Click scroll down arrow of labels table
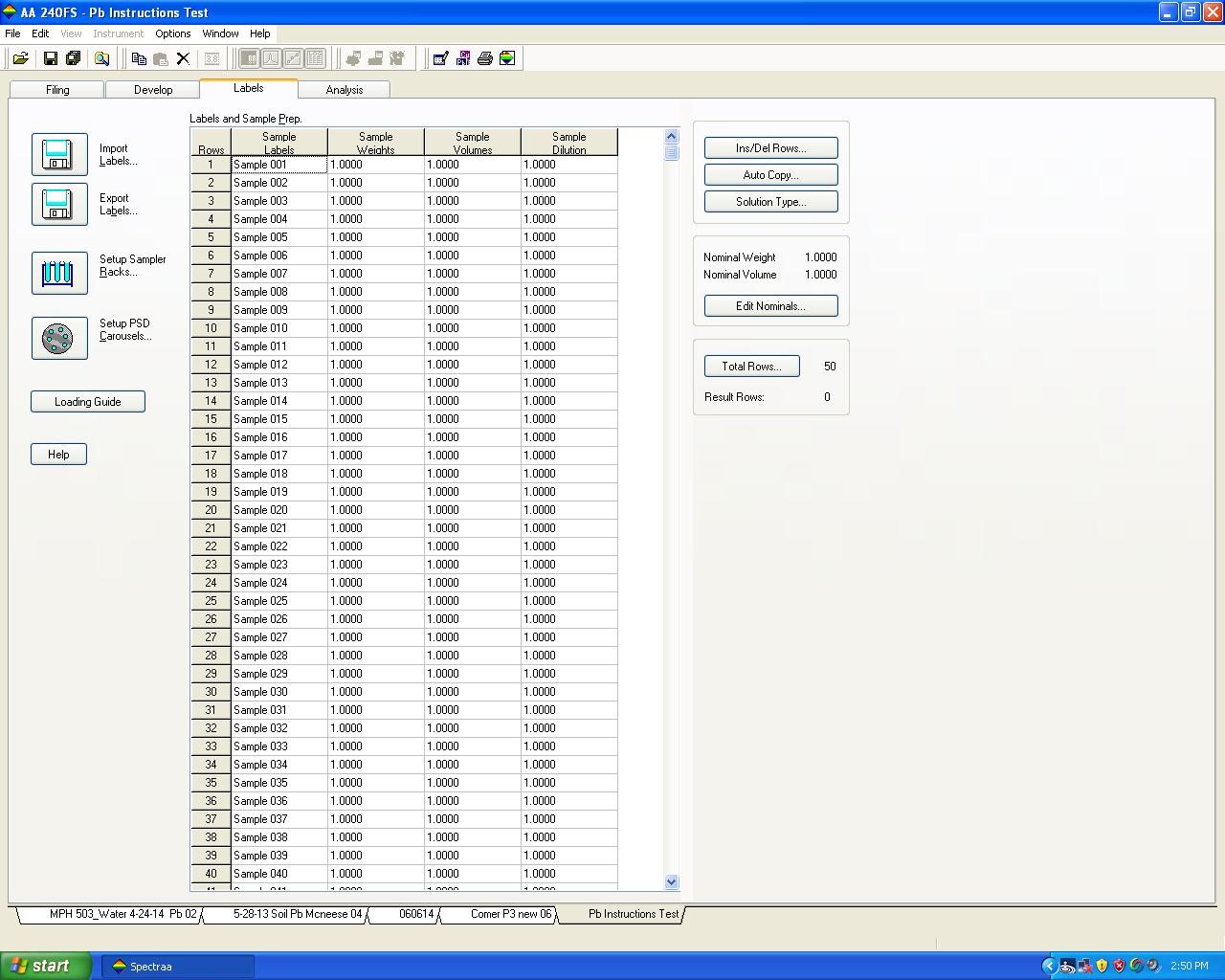 coord(671,882)
